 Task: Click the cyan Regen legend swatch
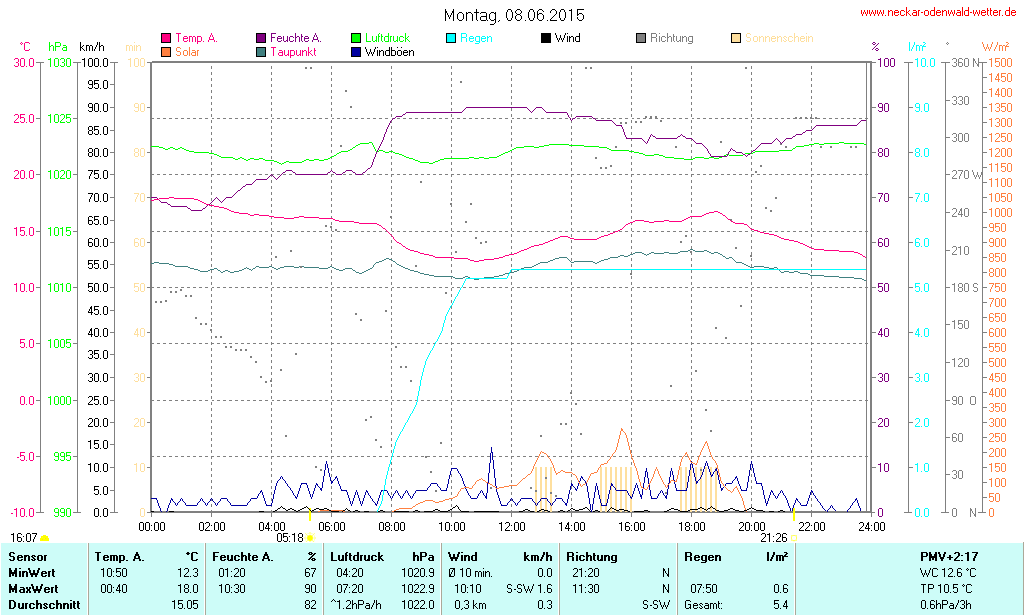click(451, 38)
